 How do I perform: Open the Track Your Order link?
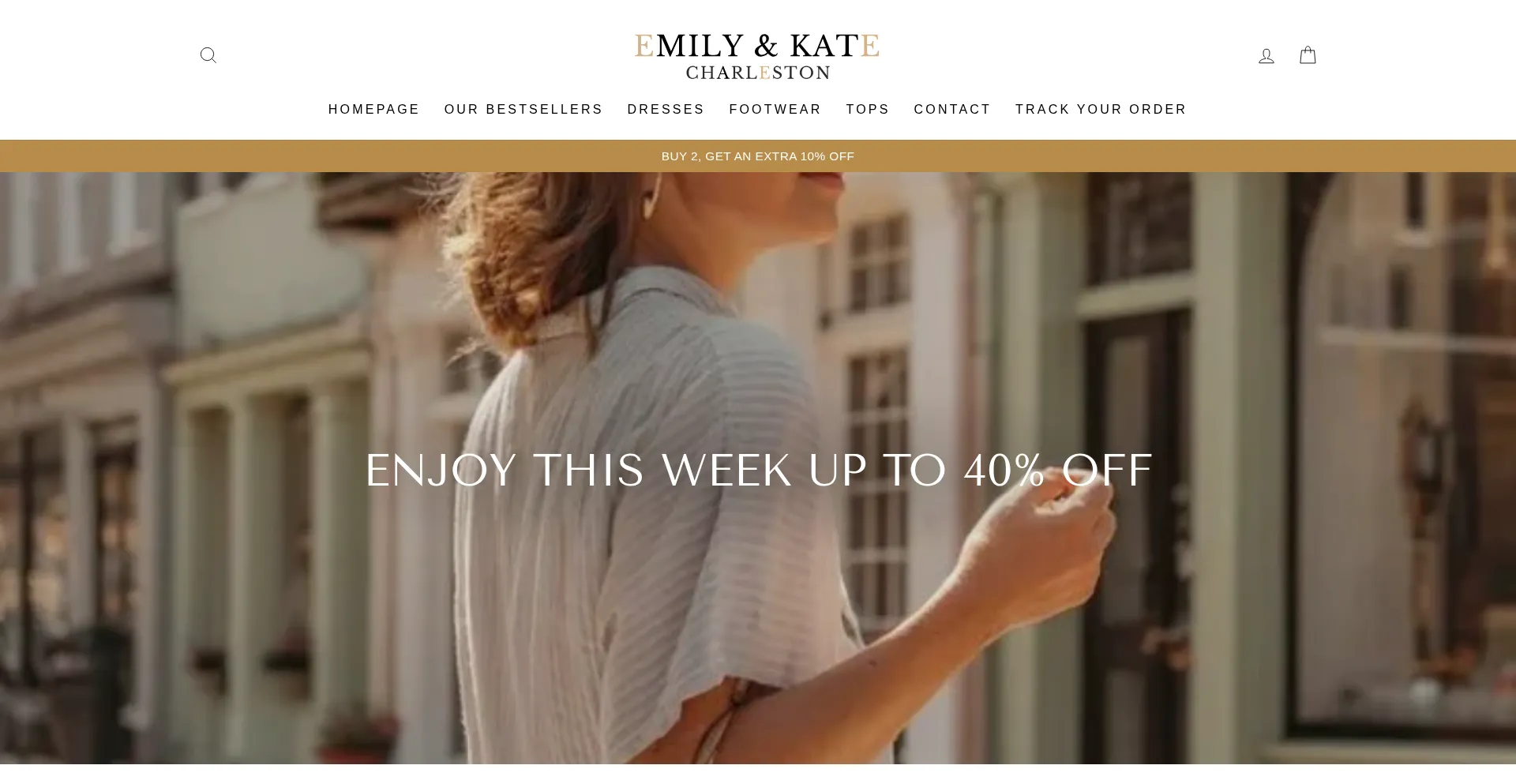coord(1101,109)
